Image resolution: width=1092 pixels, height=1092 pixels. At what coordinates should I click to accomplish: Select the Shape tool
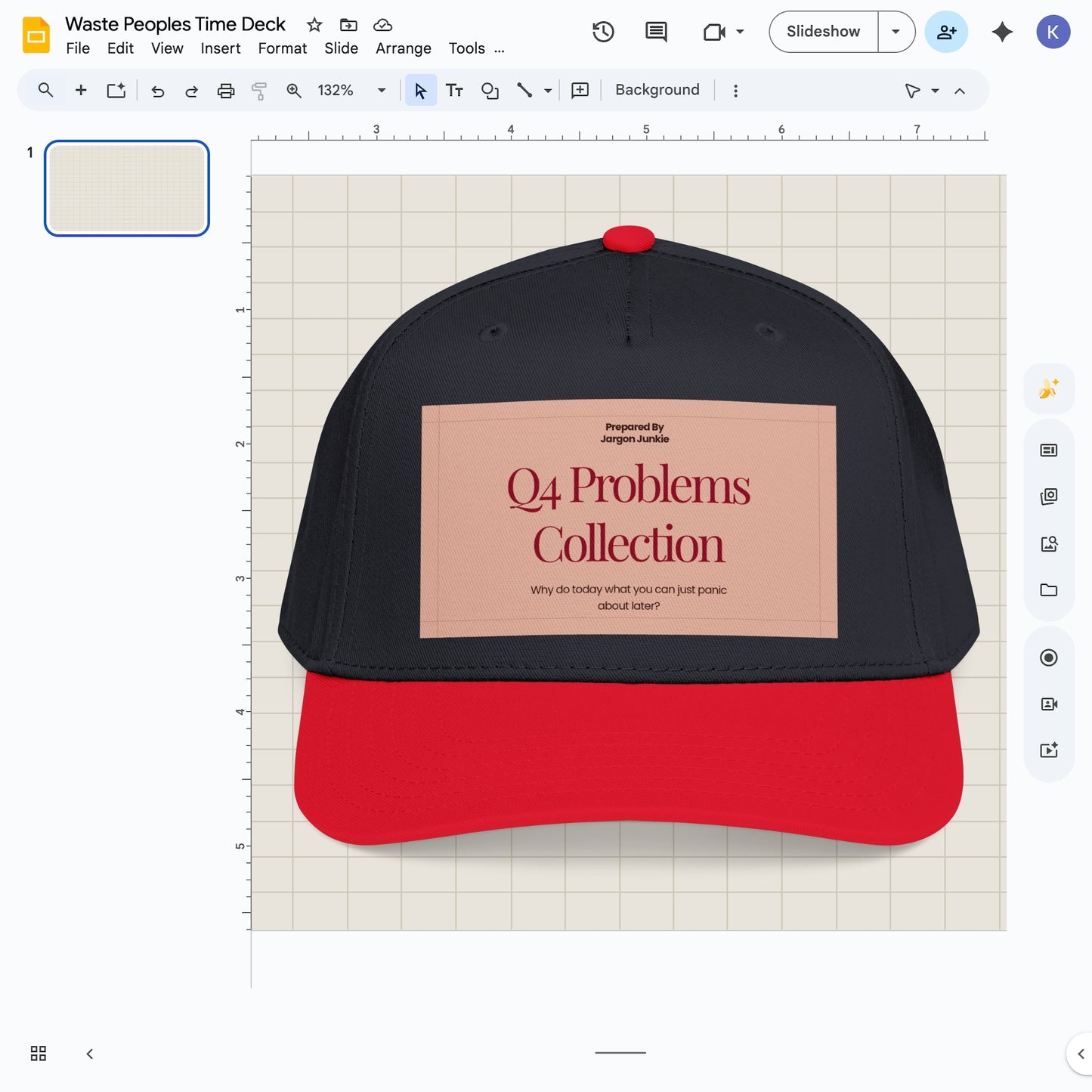tap(490, 91)
